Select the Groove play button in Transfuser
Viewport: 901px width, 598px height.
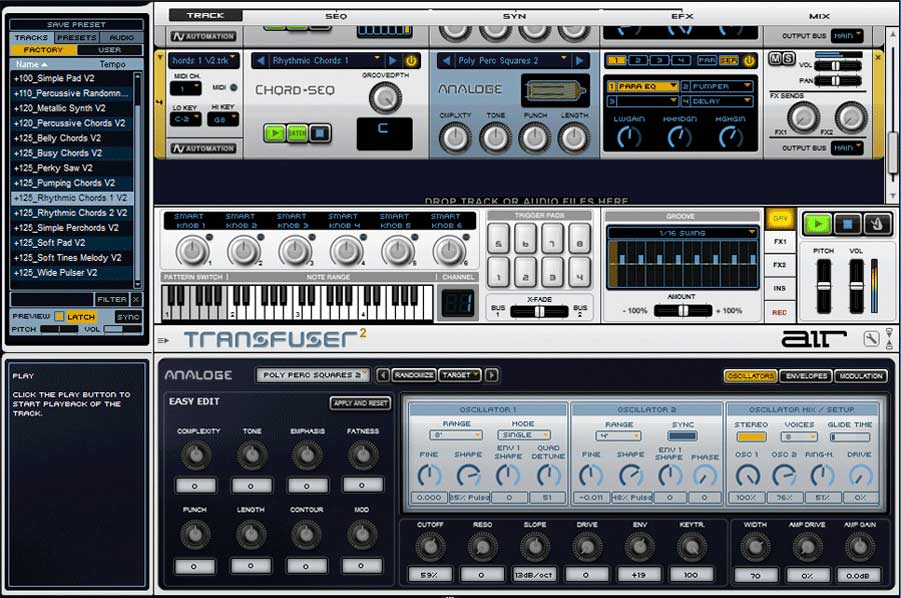click(x=818, y=223)
